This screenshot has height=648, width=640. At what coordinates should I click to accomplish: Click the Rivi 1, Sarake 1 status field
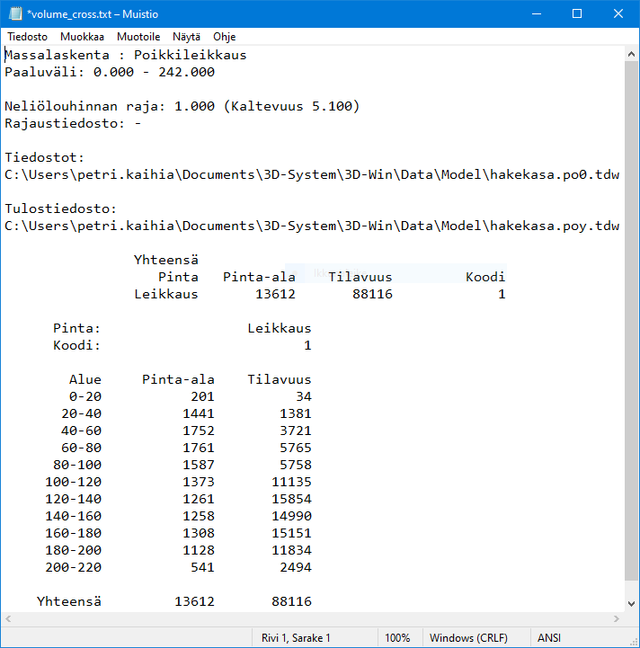tap(296, 637)
